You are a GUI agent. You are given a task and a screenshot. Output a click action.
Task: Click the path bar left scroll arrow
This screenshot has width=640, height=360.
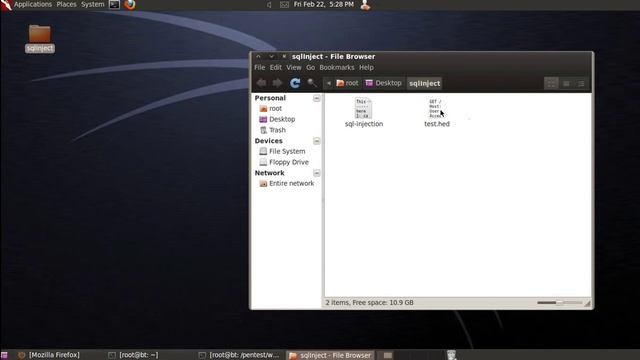[x=328, y=83]
